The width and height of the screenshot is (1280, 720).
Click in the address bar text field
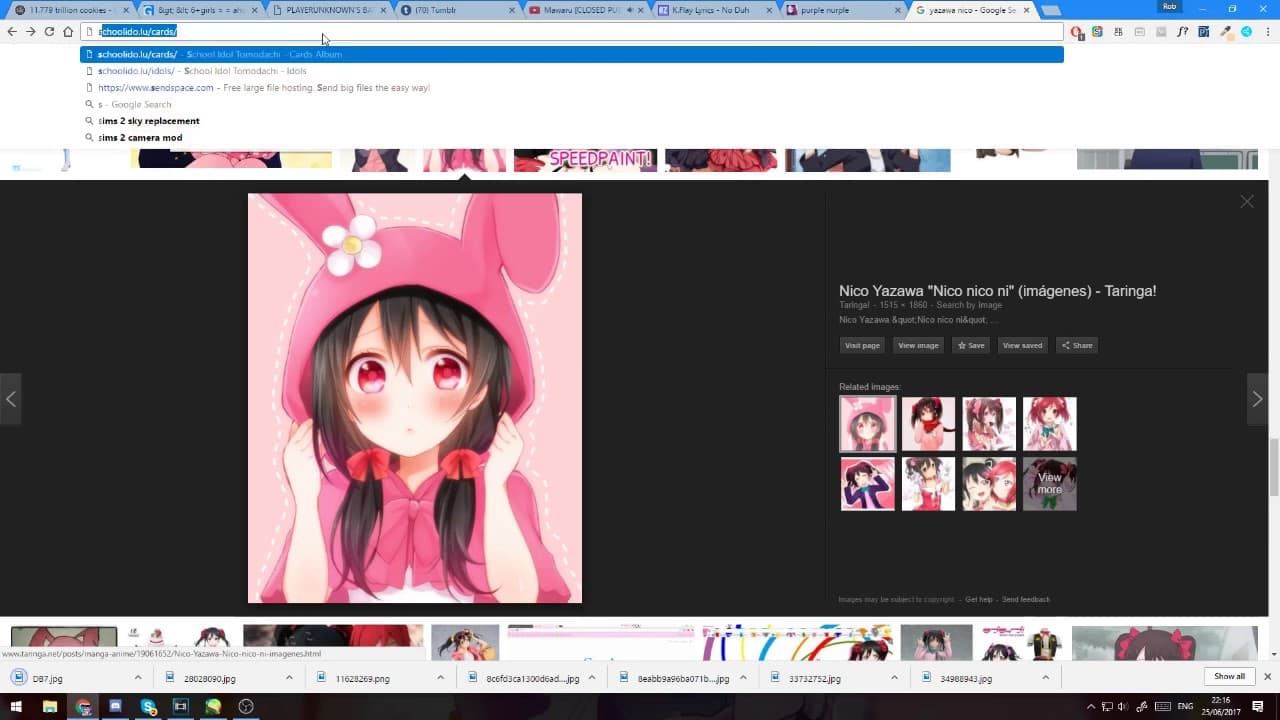pos(572,32)
